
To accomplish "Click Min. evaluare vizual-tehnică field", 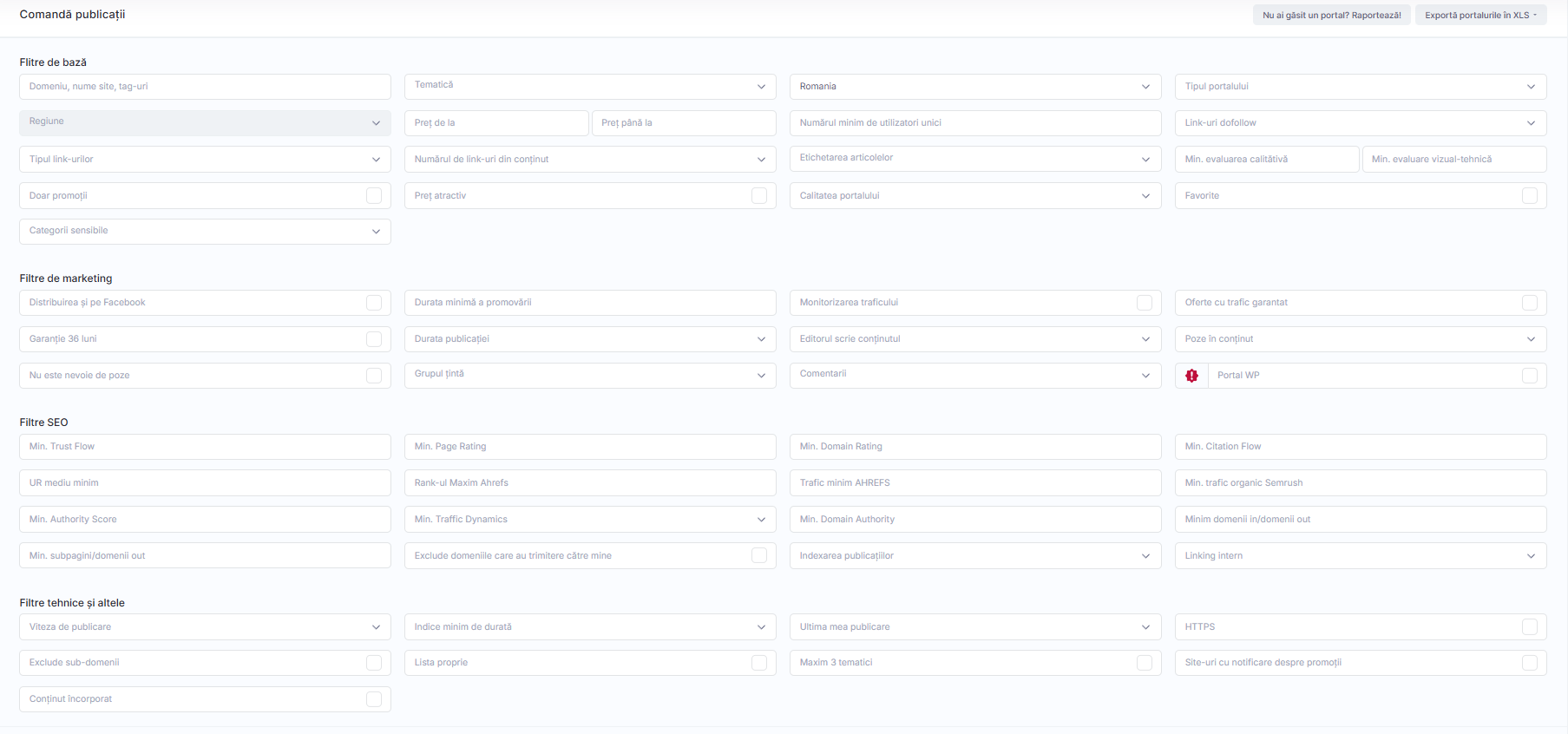I will tap(1454, 160).
